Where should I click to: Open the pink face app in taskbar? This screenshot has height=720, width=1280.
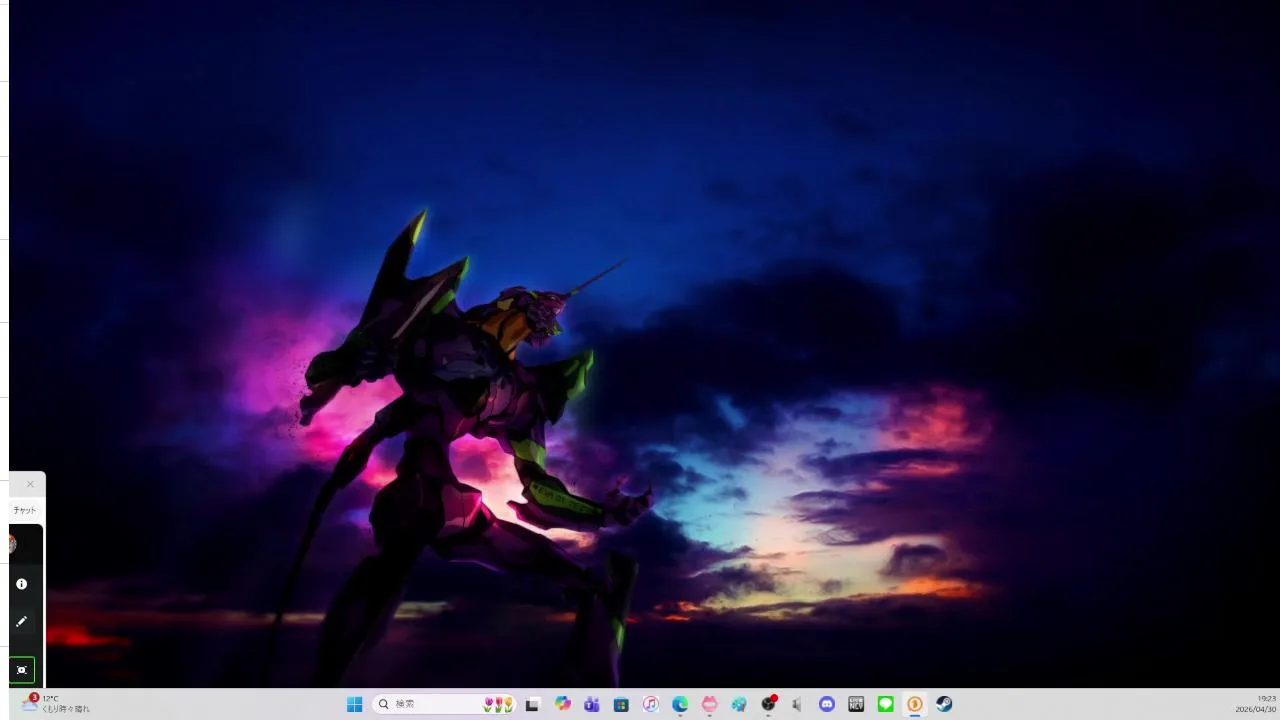(x=710, y=704)
